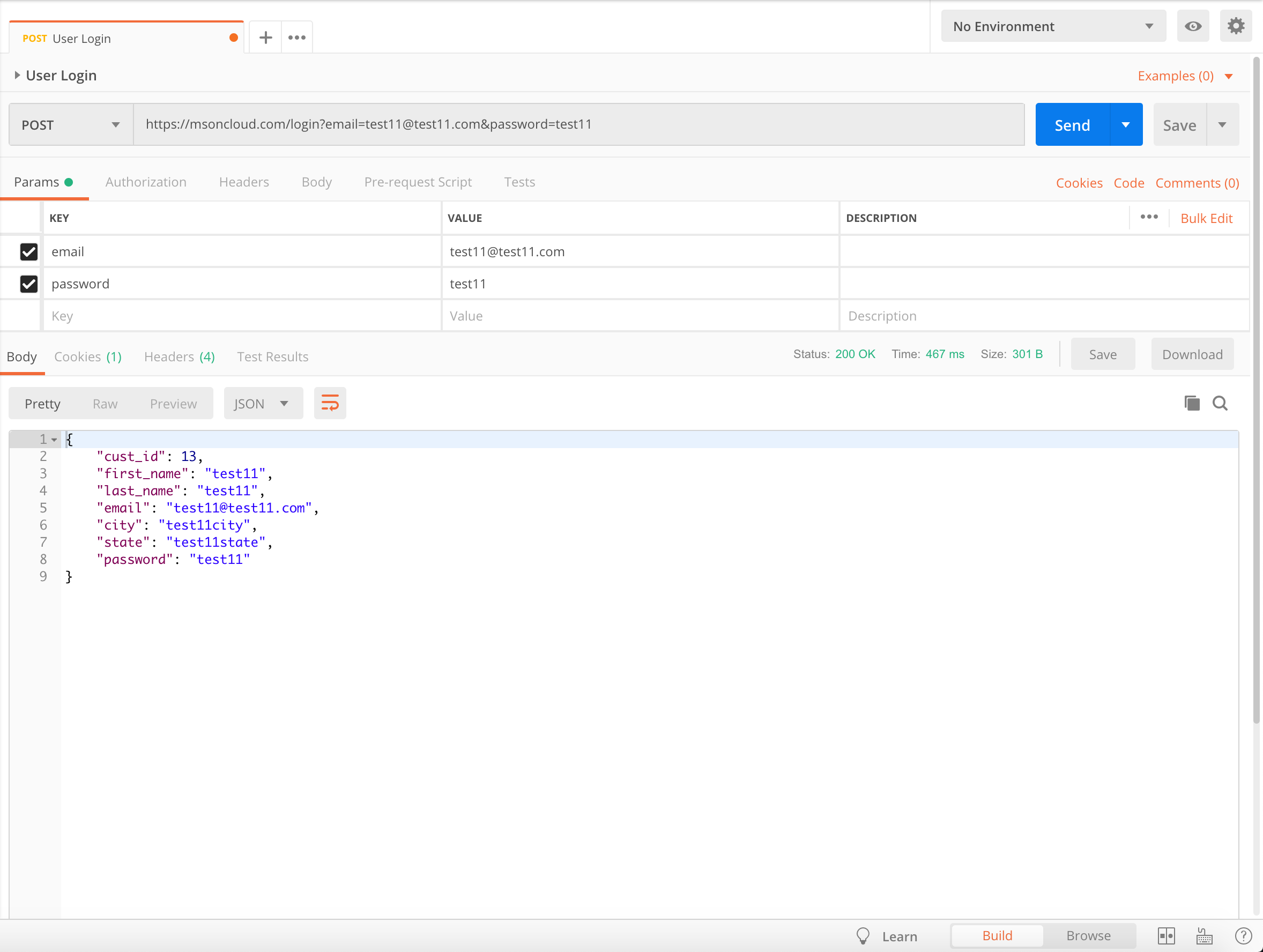This screenshot has height=952, width=1263.
Task: Toggle line wrapping in the response viewer
Action: (330, 403)
